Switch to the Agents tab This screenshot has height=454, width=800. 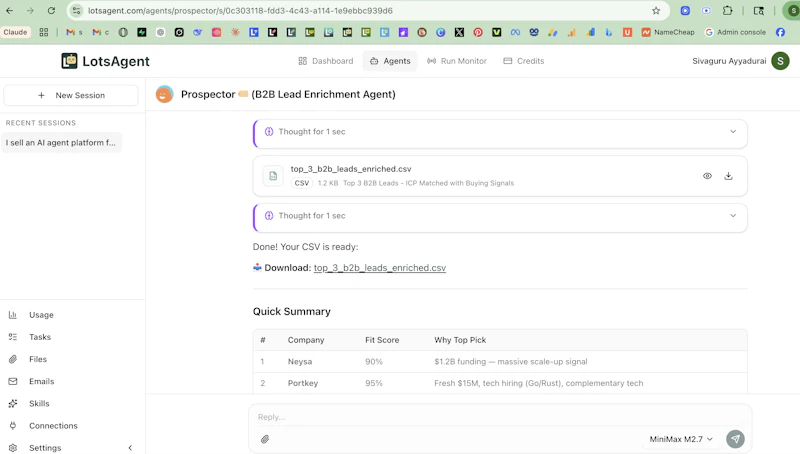(x=390, y=61)
